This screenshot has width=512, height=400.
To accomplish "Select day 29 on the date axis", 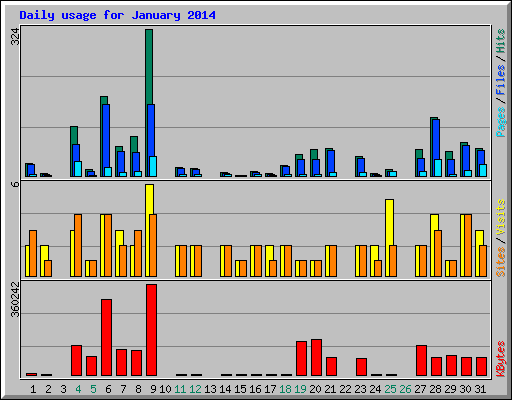I will coord(450,389).
